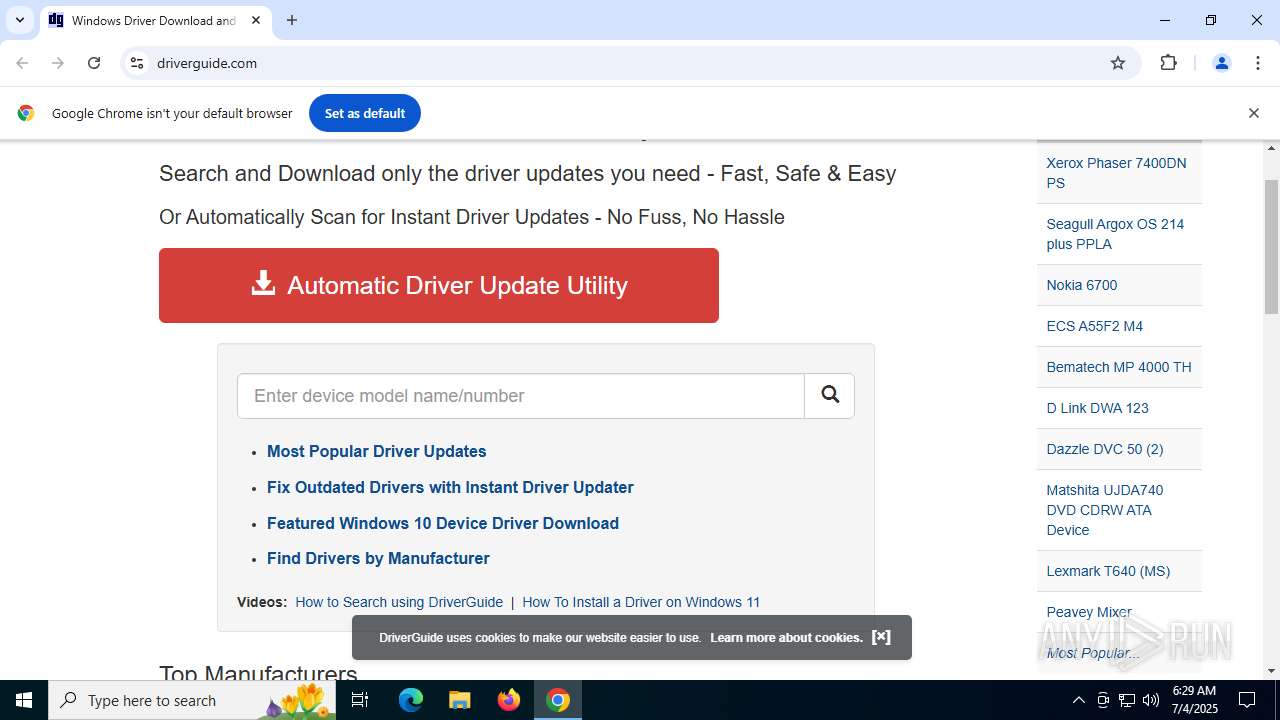Click the scrollbar down arrow
Image resolution: width=1280 pixels, height=720 pixels.
coord(1271,670)
